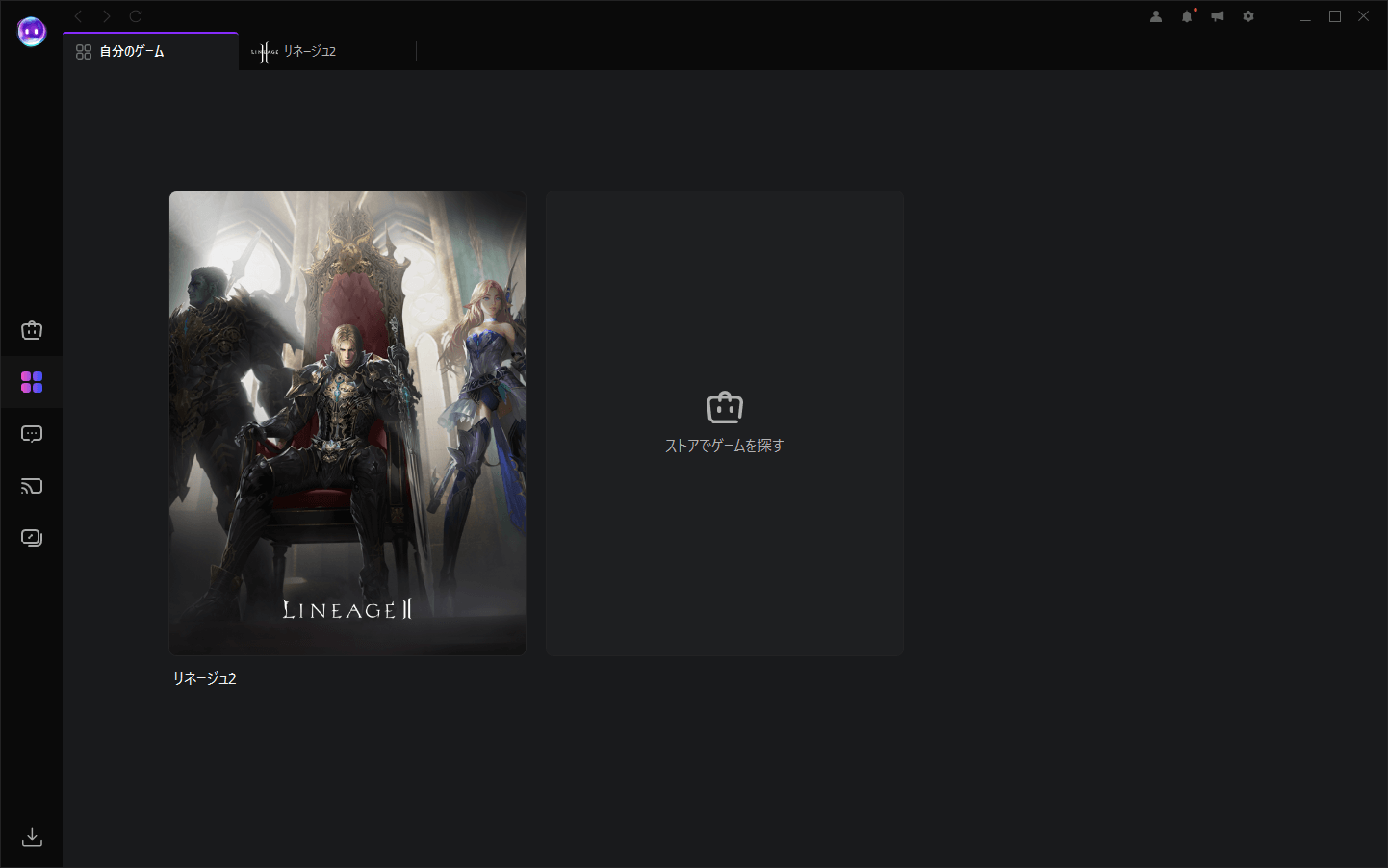
Task: Go forward using the right arrow
Action: 107,16
